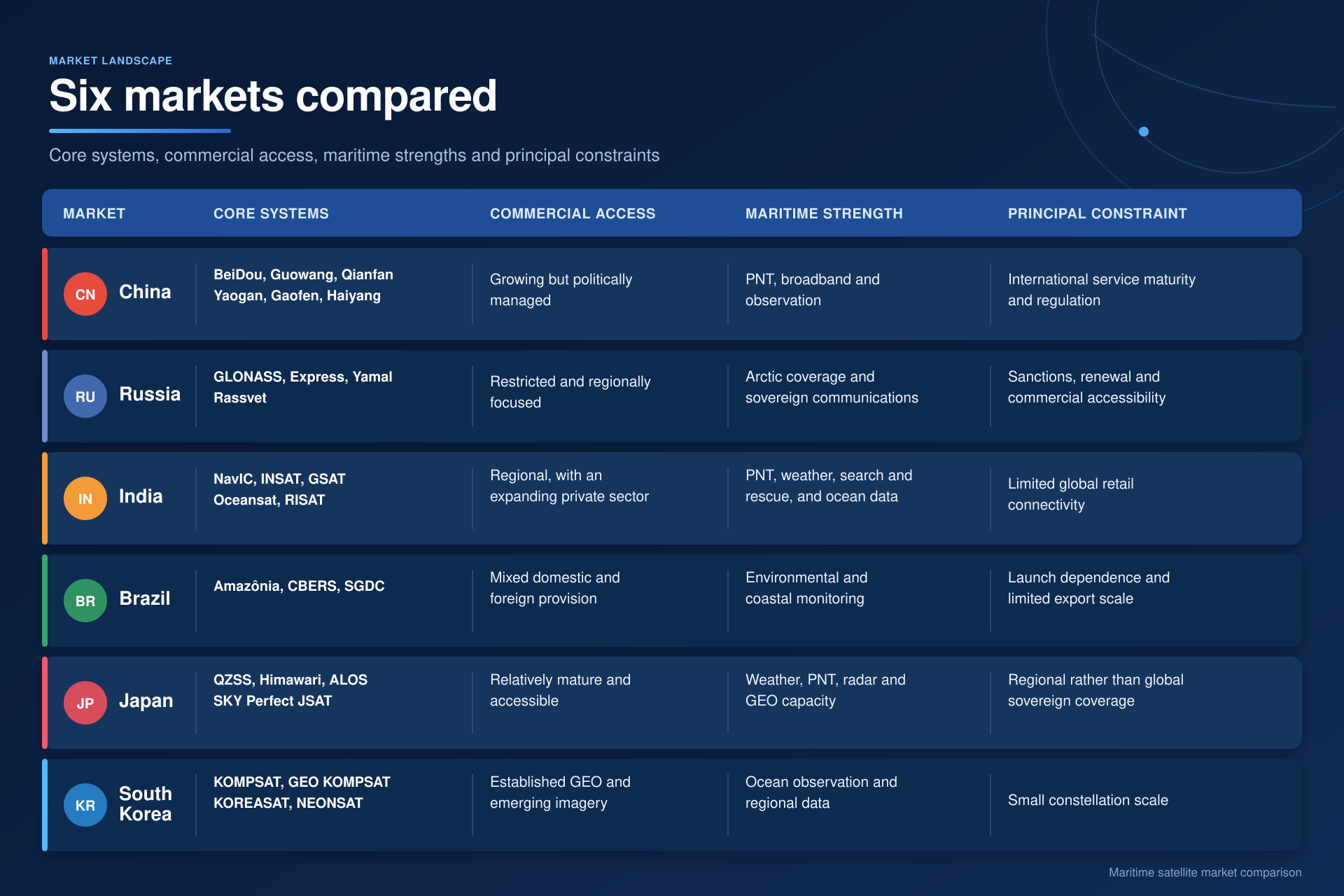This screenshot has width=1344, height=896.
Task: Select the MARITIME STRENGTH column header
Action: click(x=824, y=213)
